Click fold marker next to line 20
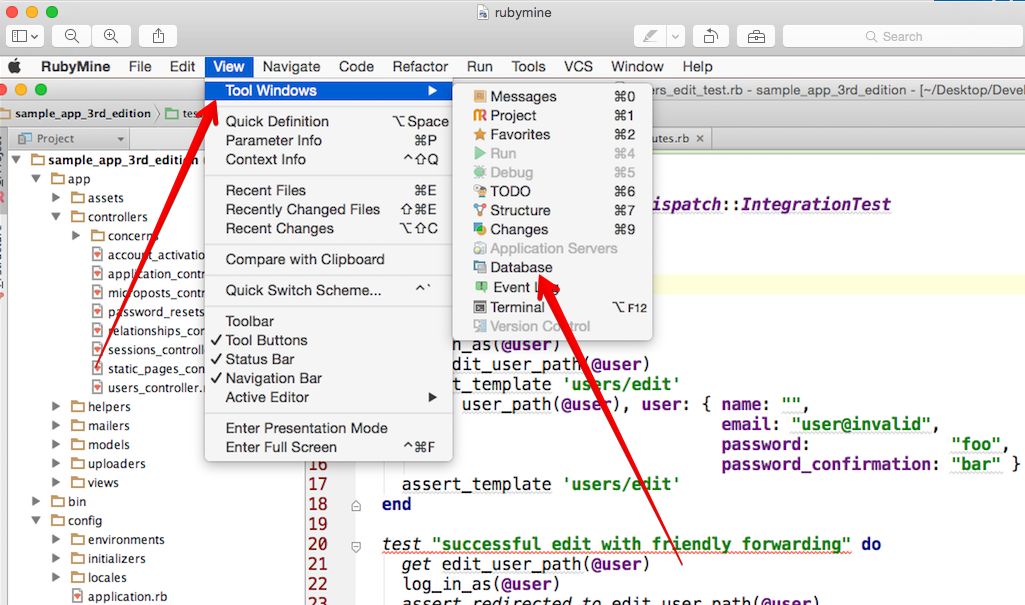The height and width of the screenshot is (605, 1025). (356, 546)
